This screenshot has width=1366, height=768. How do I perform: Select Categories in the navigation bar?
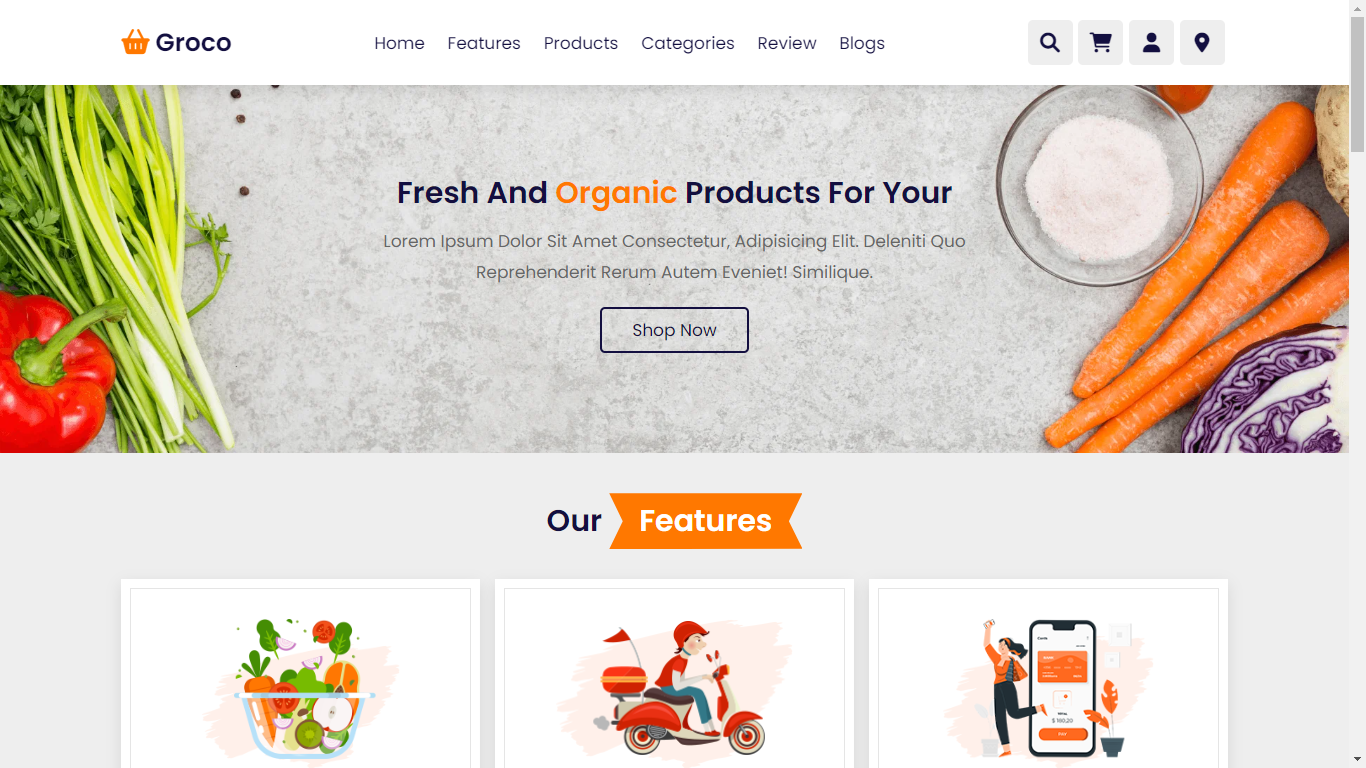click(688, 43)
